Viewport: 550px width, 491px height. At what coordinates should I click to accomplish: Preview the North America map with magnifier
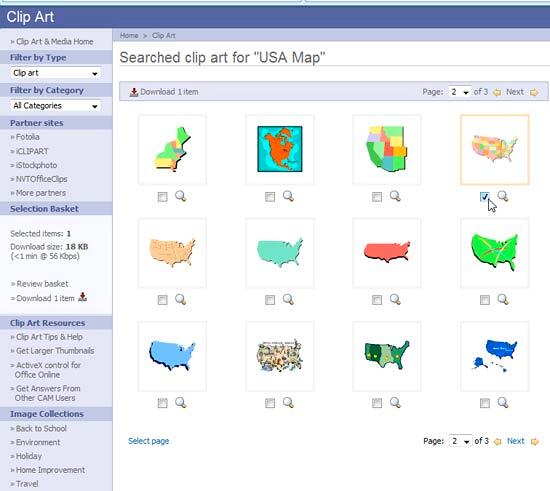288,196
